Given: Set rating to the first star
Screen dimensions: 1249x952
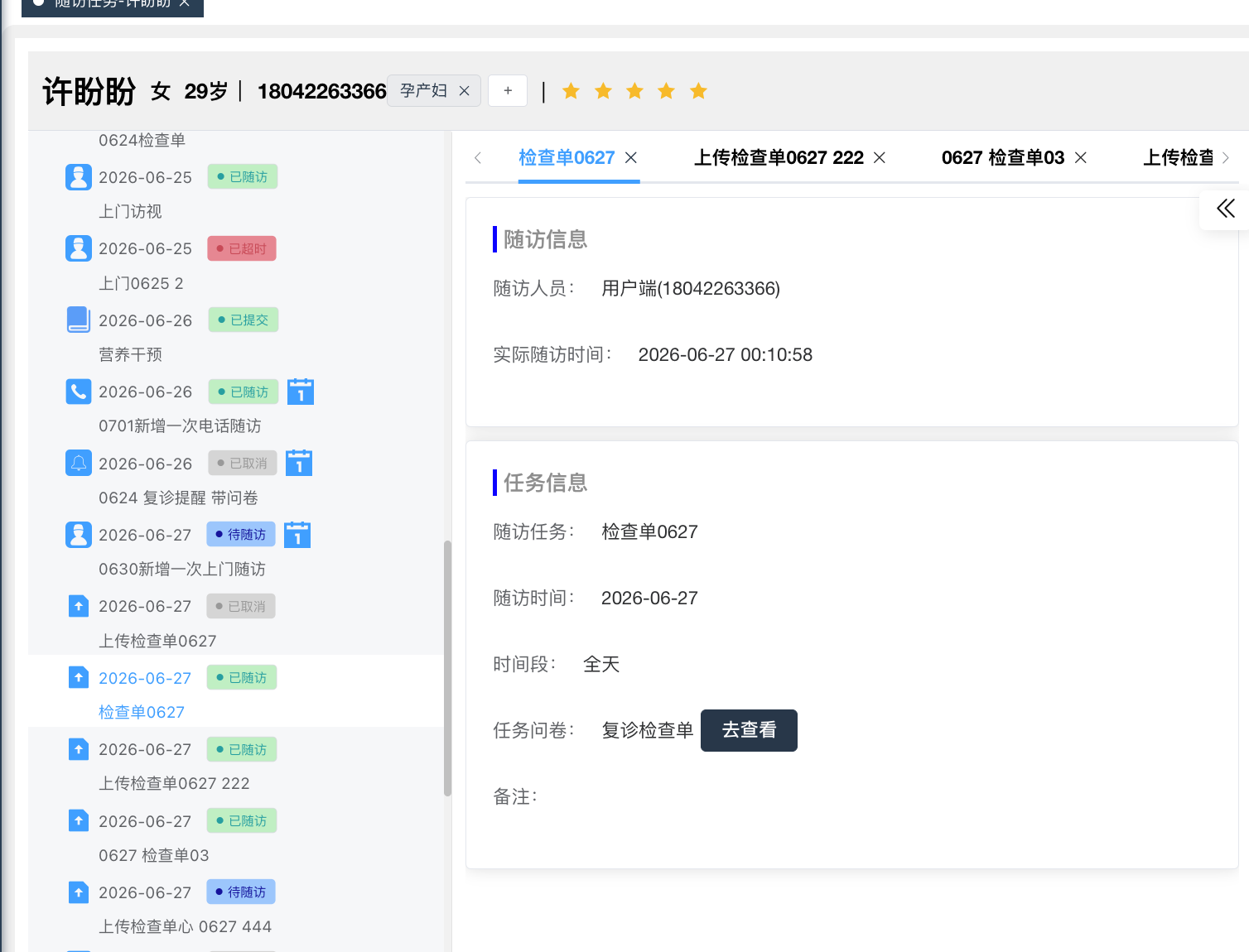Looking at the screenshot, I should tap(571, 91).
